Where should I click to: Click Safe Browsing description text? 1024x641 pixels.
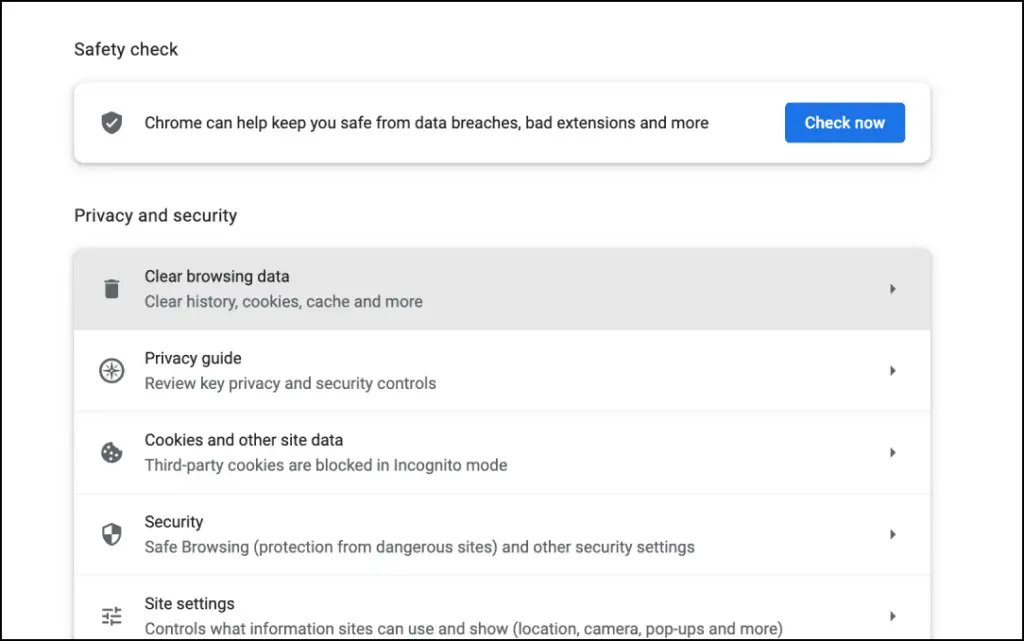419,547
